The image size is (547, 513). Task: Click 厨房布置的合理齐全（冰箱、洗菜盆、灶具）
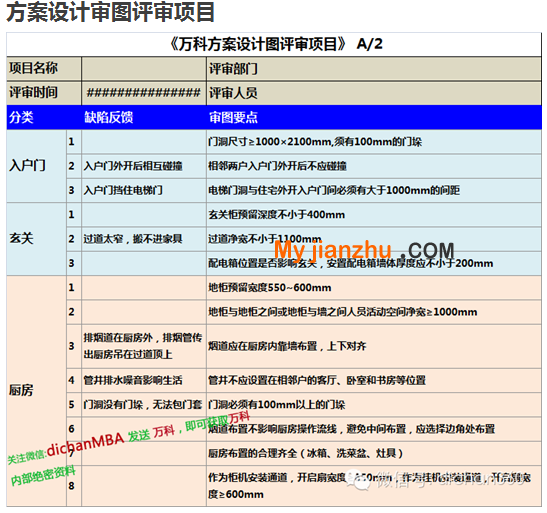[x=306, y=453]
